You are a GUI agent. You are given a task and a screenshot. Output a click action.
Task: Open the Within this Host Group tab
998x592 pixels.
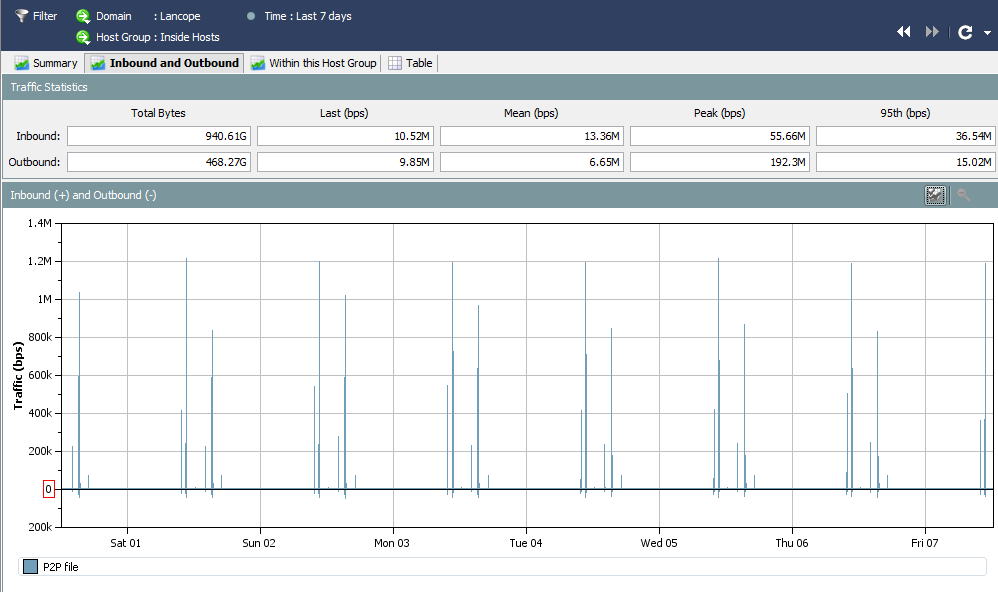coord(314,63)
